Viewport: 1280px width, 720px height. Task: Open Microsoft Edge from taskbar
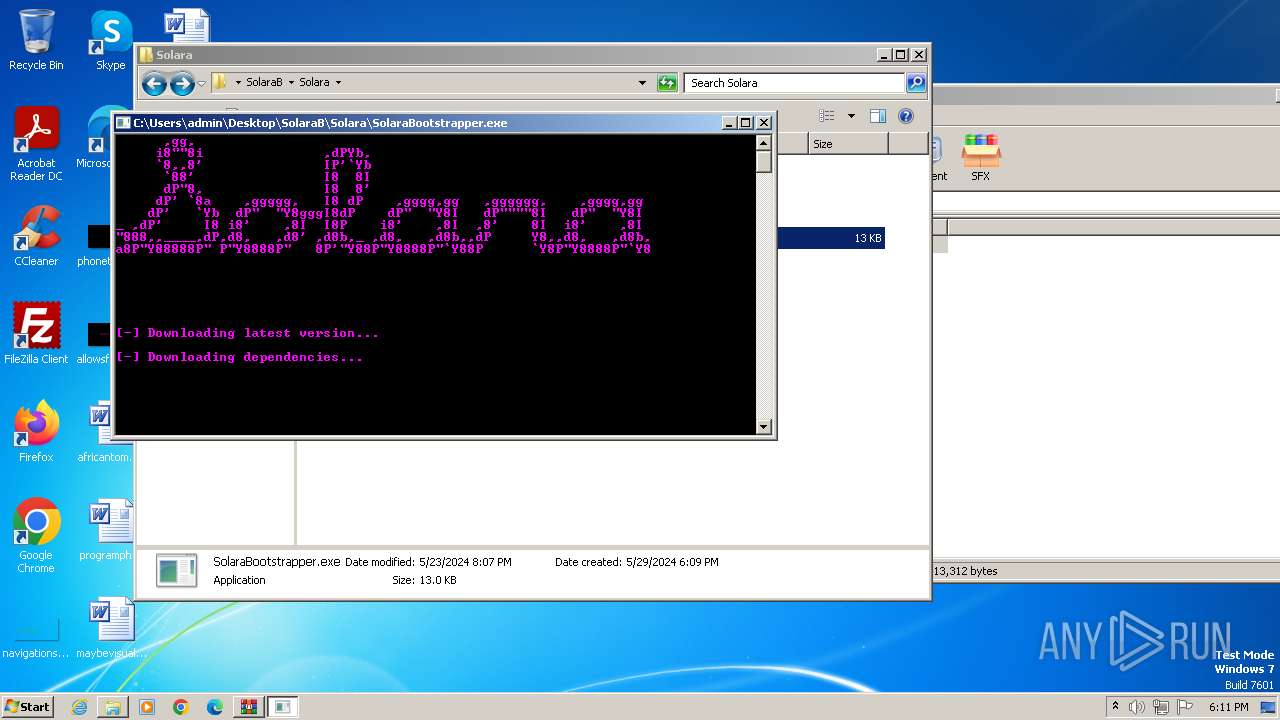click(x=215, y=707)
